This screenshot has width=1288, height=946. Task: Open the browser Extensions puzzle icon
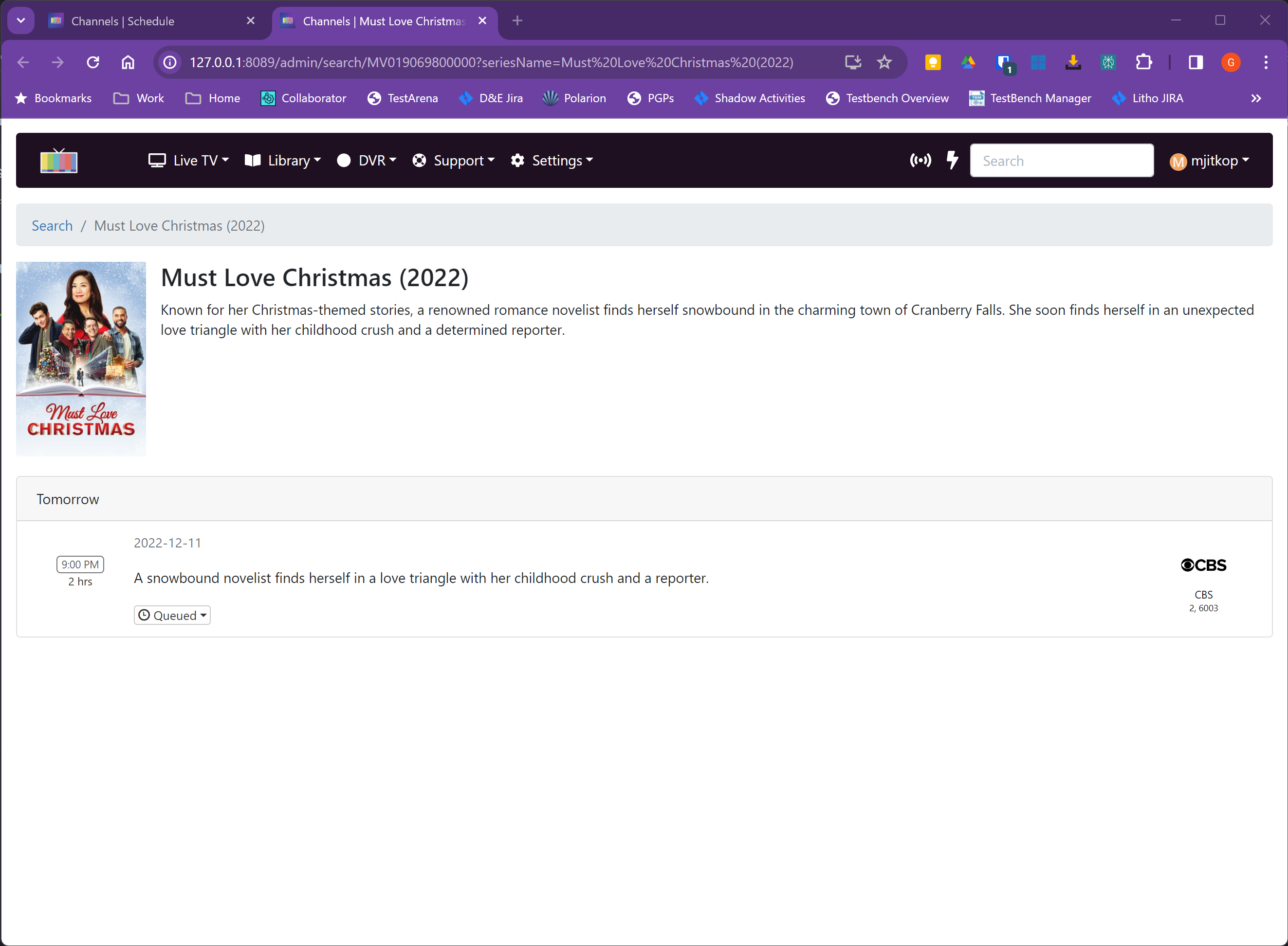click(x=1143, y=62)
